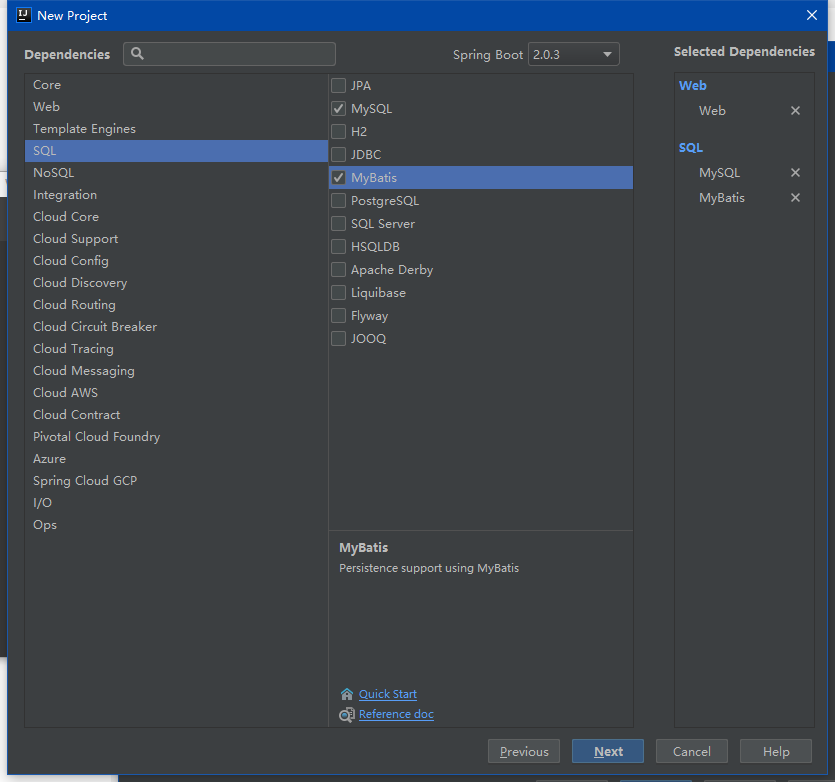This screenshot has height=782, width=835.
Task: Click the Quick Start home icon
Action: (x=347, y=694)
